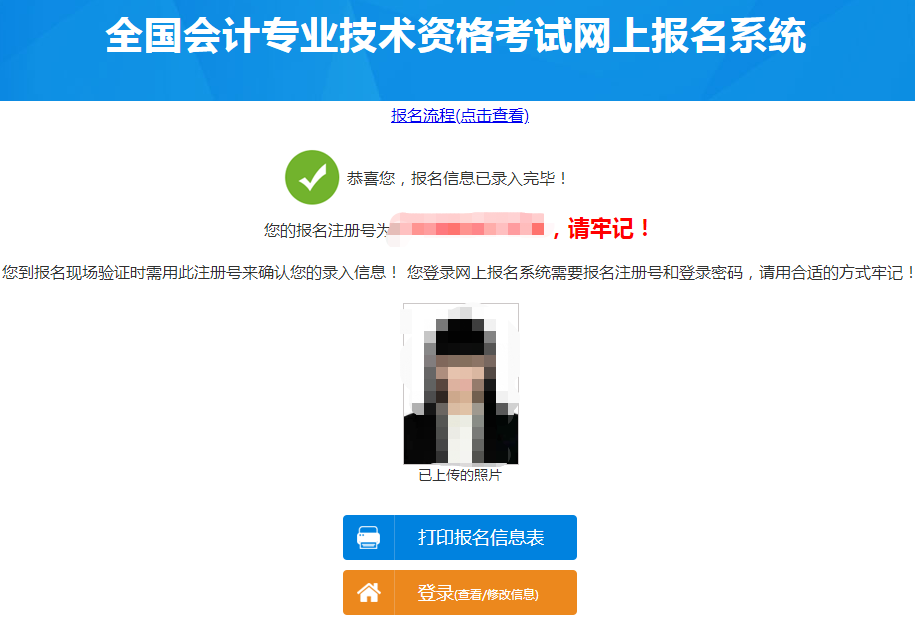Click the 您到报名现场验证时 sentence
915x622 pixels.
tap(200, 272)
